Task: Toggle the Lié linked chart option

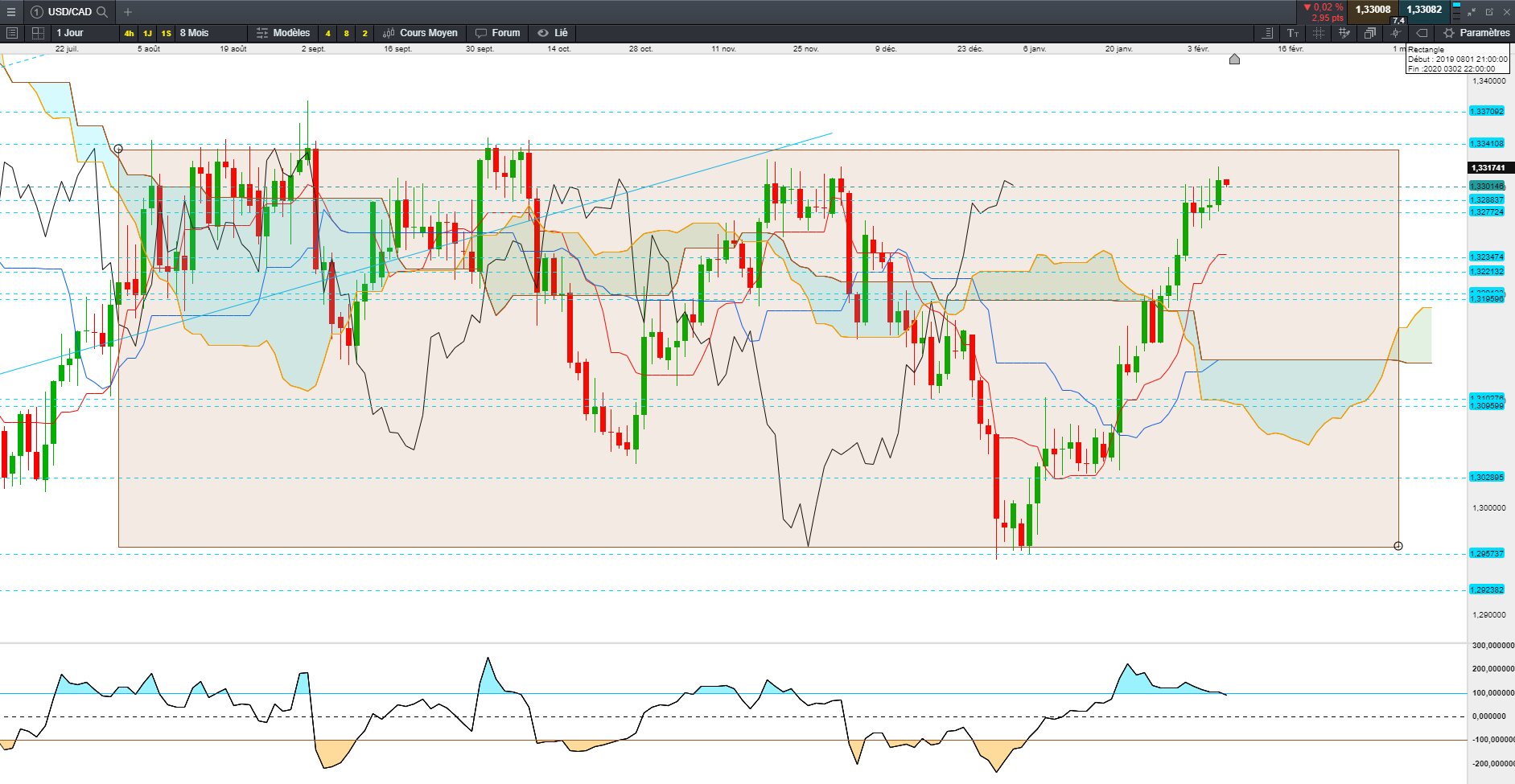Action: coord(553,33)
